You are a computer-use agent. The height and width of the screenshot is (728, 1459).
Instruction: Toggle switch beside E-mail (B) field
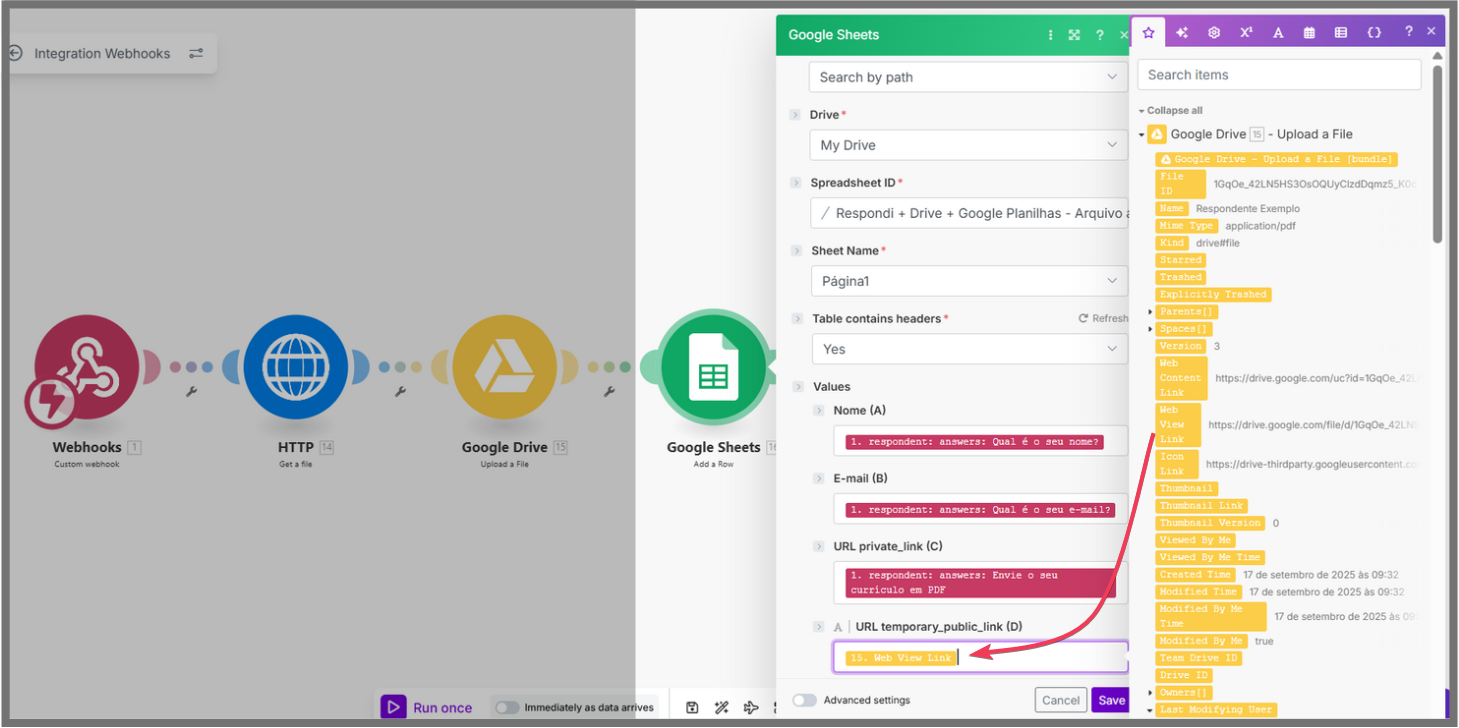point(818,479)
